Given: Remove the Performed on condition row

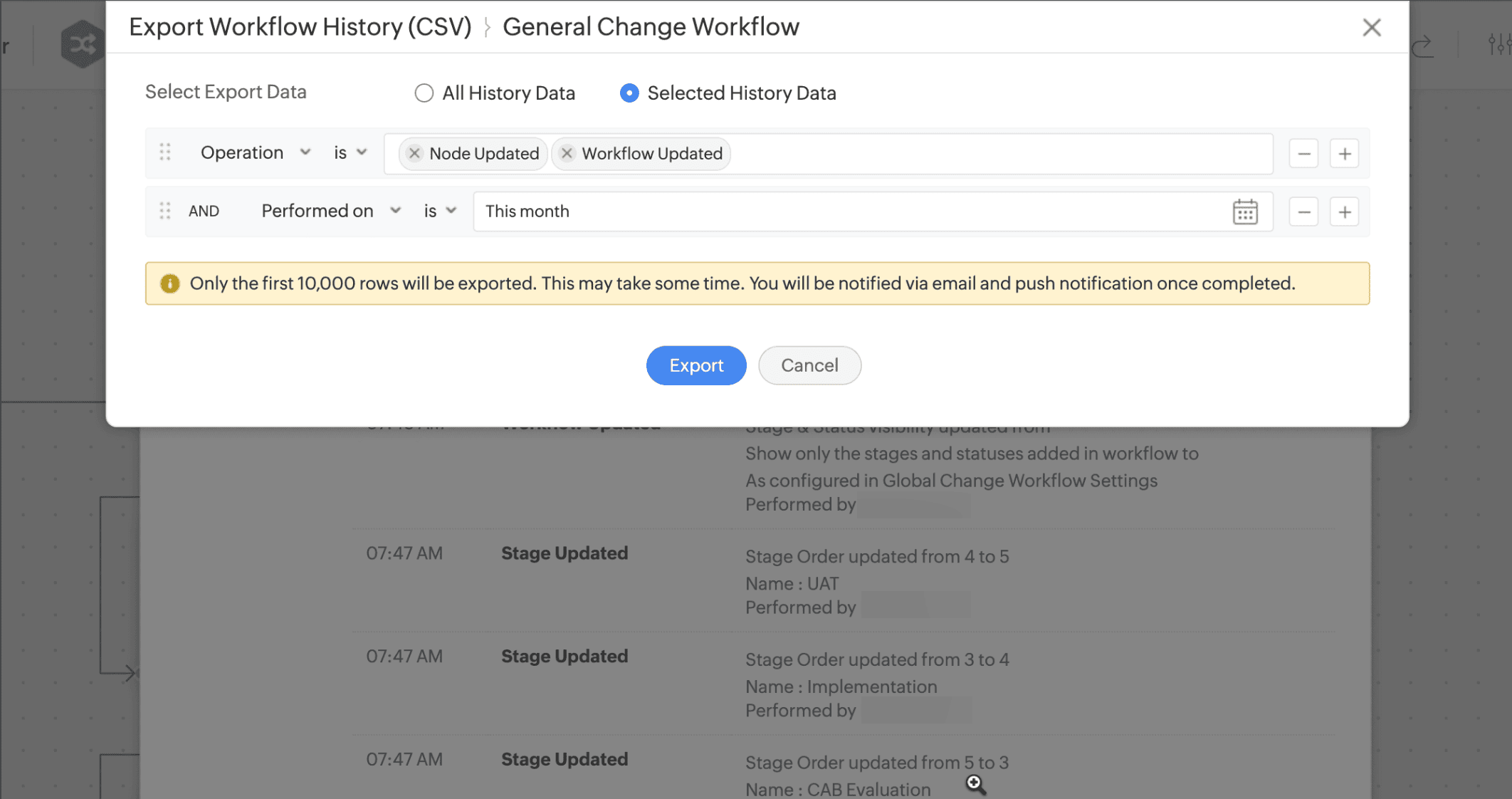Looking at the screenshot, I should click(x=1303, y=211).
